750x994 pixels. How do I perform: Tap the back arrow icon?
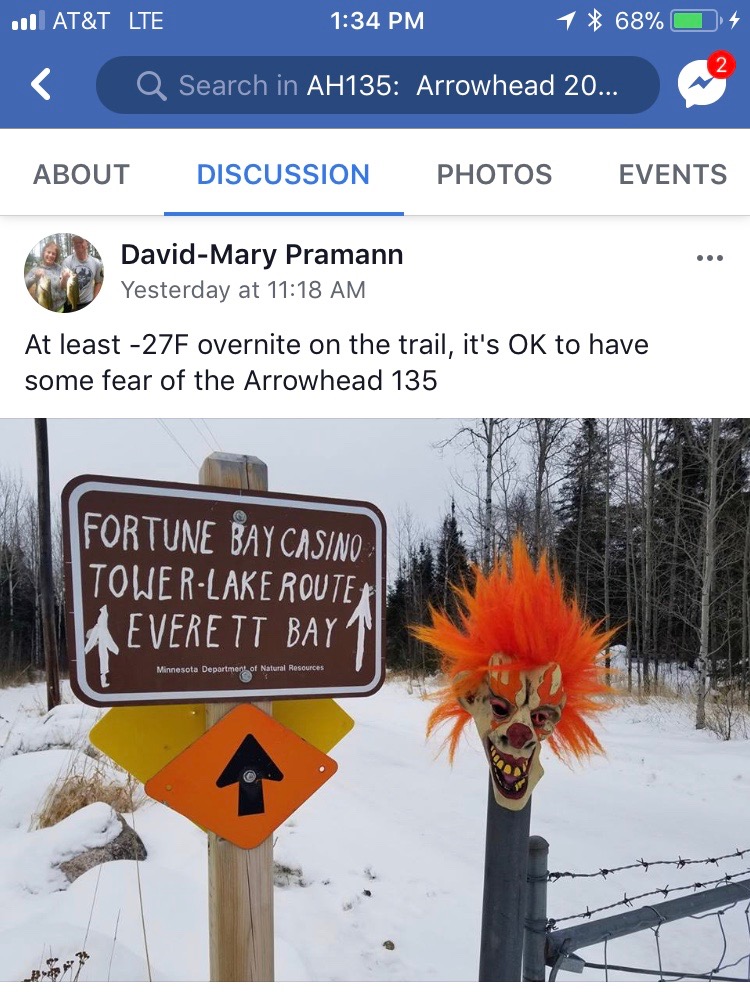[x=41, y=84]
